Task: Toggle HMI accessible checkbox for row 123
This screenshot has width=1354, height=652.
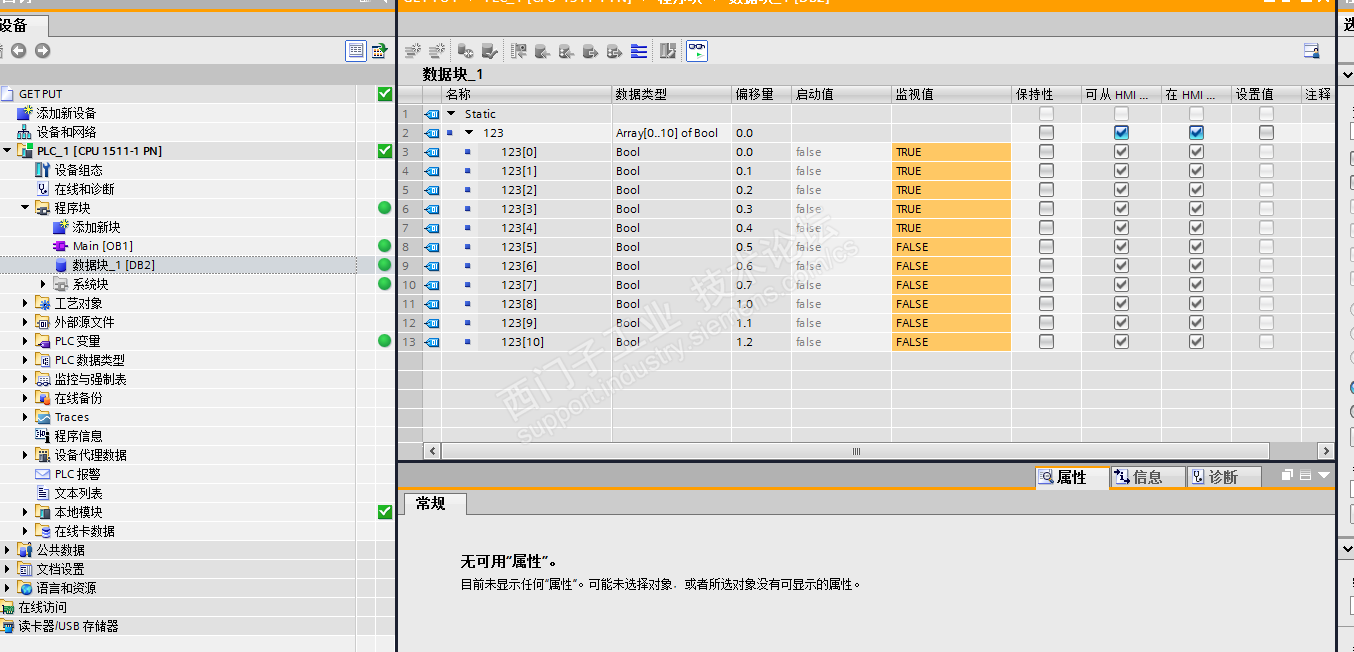Action: click(x=1121, y=133)
